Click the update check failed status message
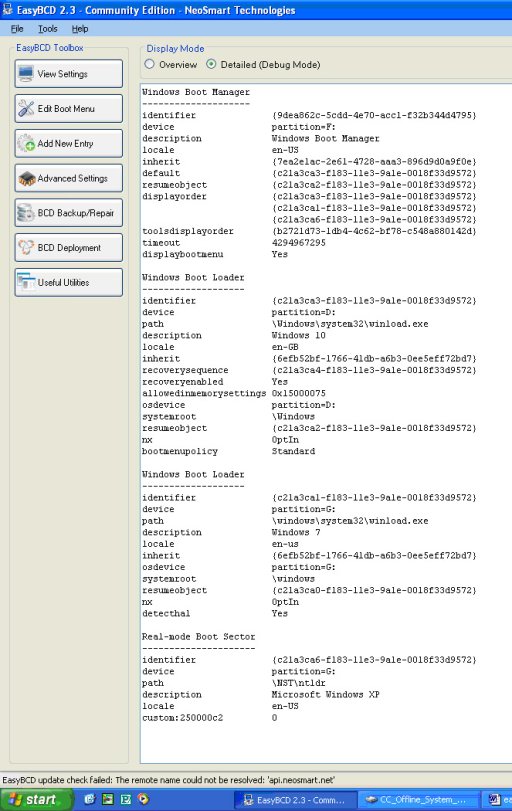512x811 pixels. (x=169, y=780)
